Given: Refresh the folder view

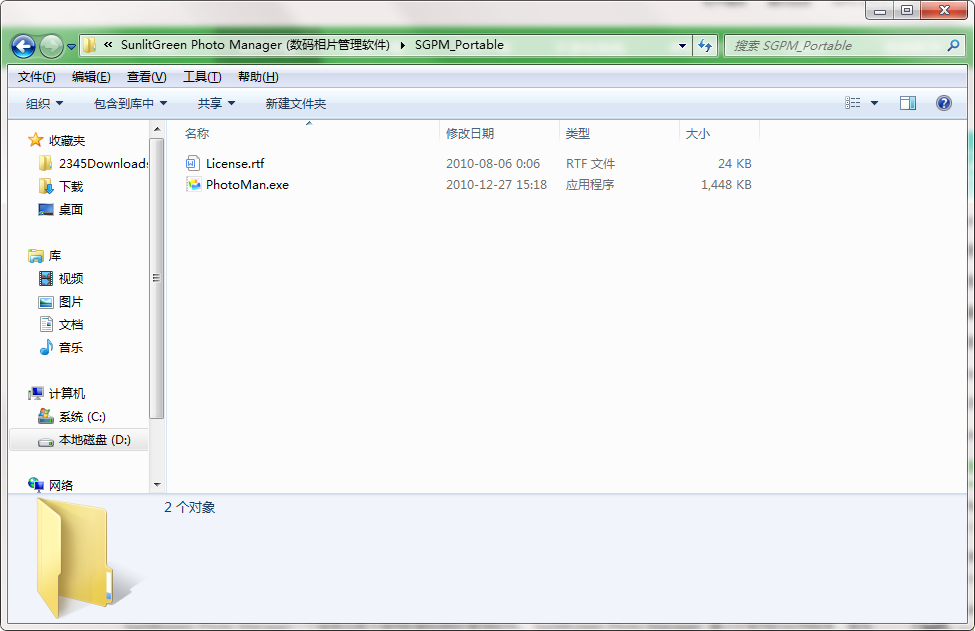Looking at the screenshot, I should pos(705,45).
